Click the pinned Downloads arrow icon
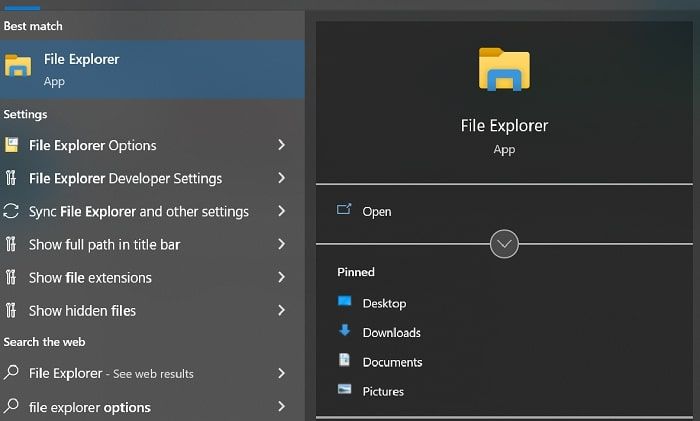Screen dimensions: 700x421 coord(344,330)
